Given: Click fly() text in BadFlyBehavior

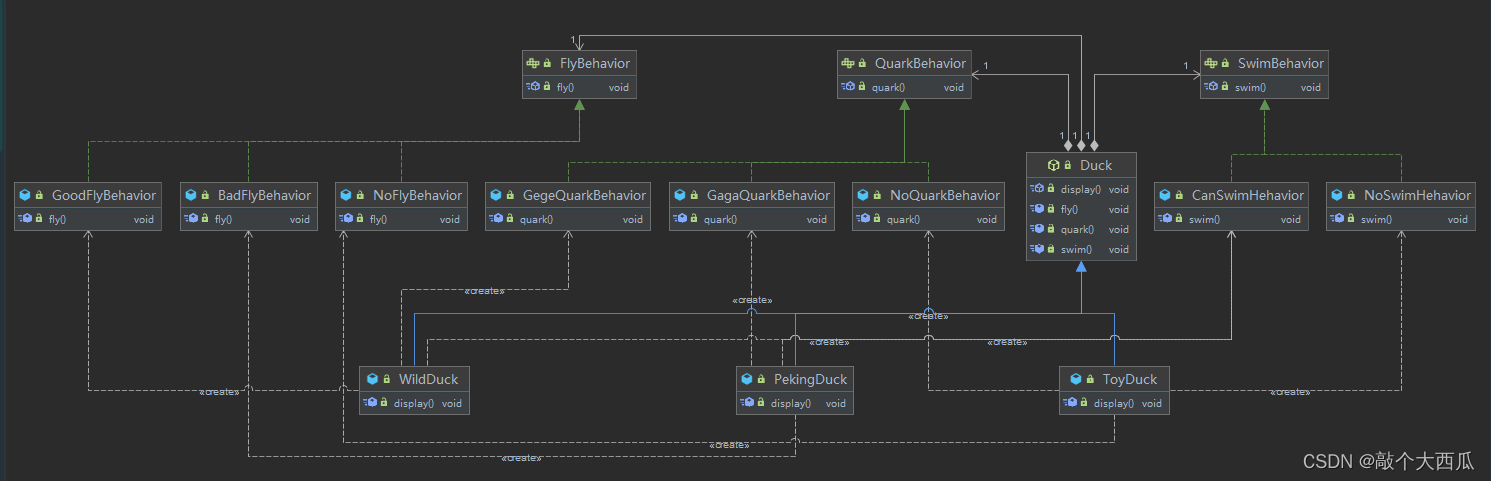Looking at the screenshot, I should 223,219.
